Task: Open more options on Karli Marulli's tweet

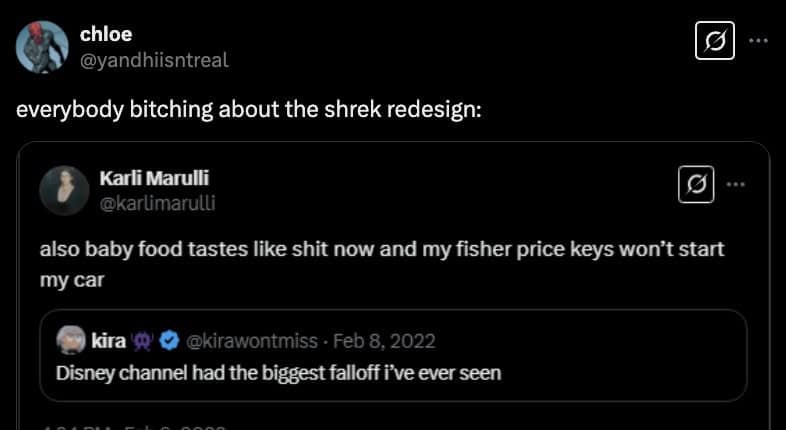Action: (736, 184)
